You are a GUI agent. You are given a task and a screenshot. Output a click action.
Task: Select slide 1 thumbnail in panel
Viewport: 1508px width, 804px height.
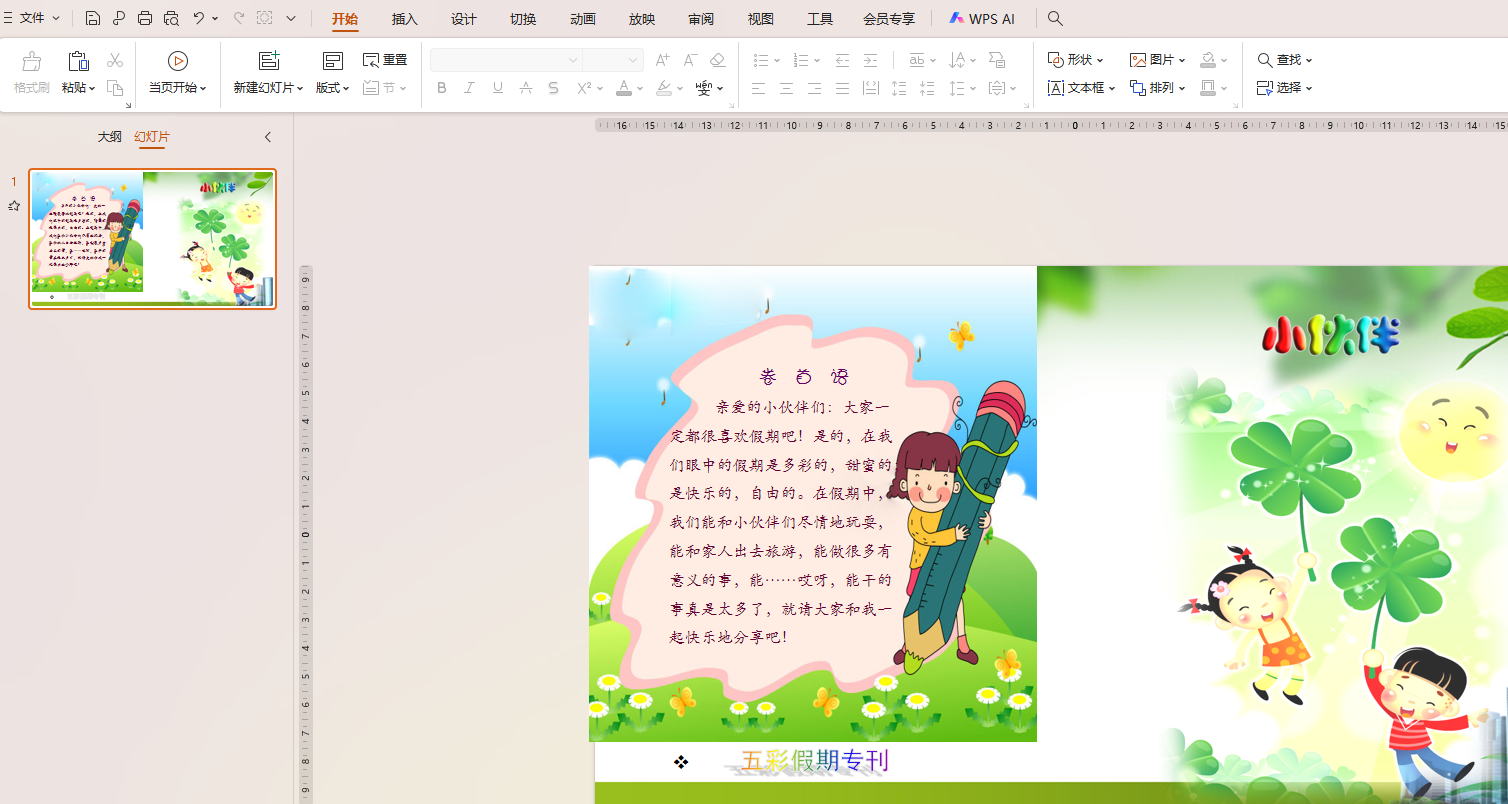click(152, 238)
